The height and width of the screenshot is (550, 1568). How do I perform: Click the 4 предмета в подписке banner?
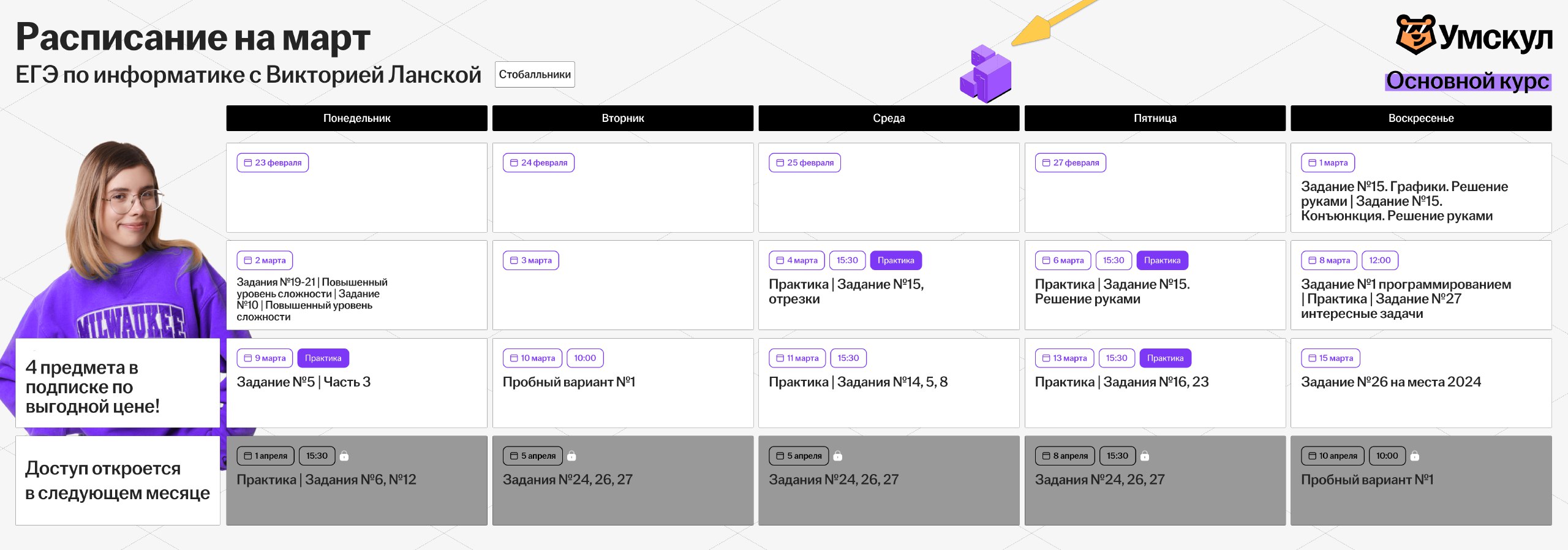pyautogui.click(x=118, y=384)
